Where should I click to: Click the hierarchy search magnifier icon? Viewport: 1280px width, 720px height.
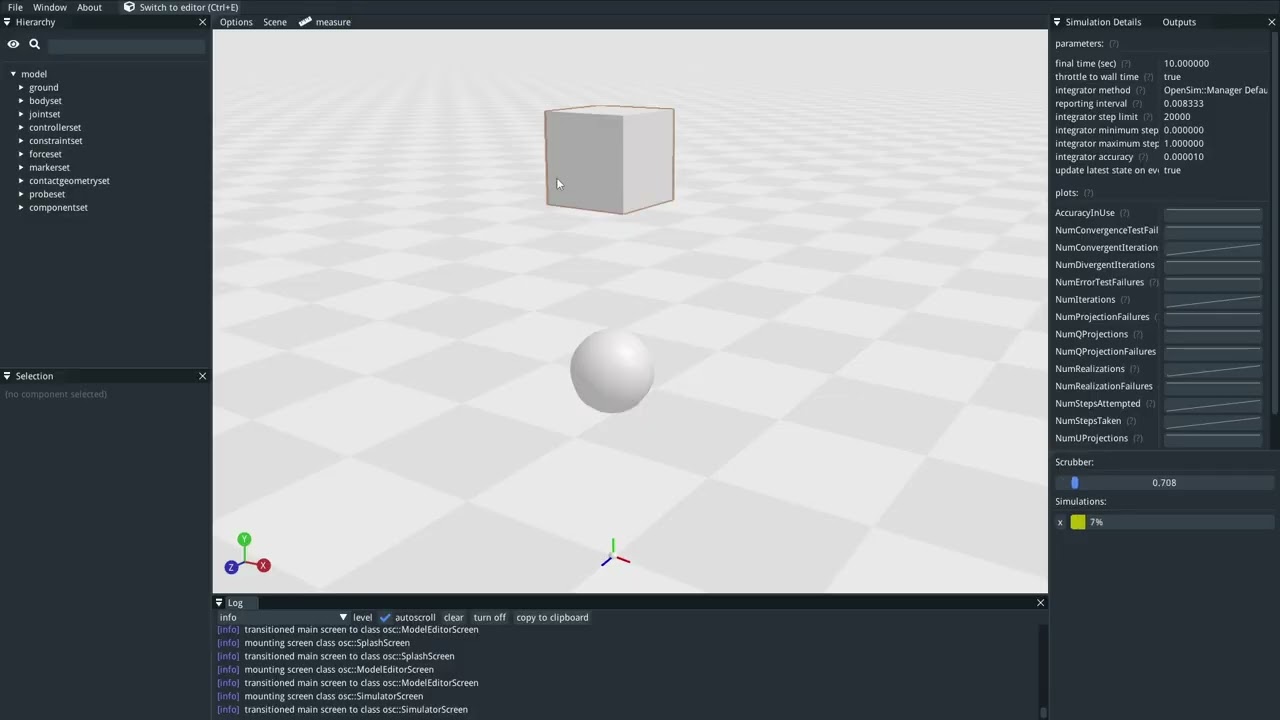point(34,44)
